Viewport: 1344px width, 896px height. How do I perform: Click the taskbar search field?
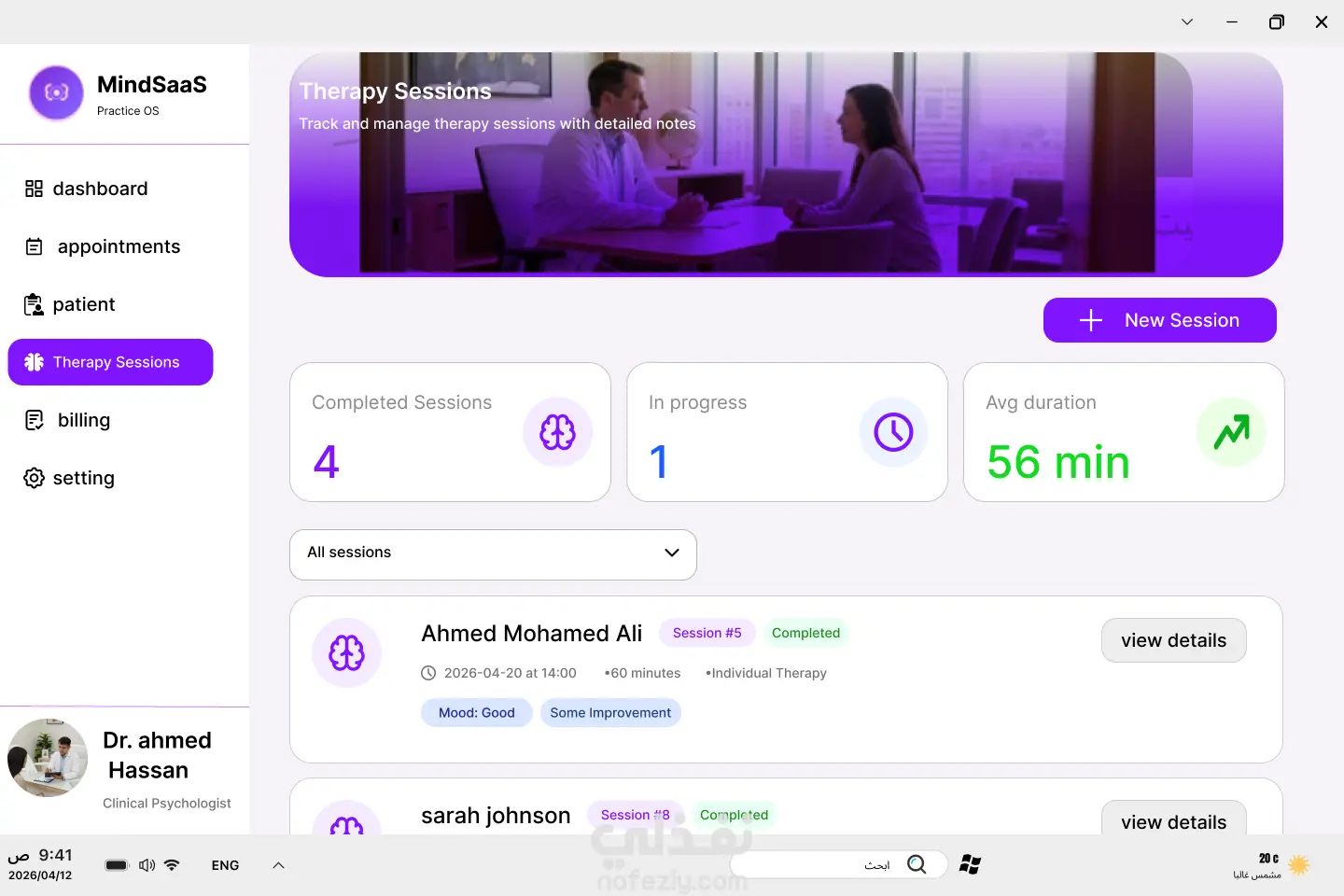point(839,864)
